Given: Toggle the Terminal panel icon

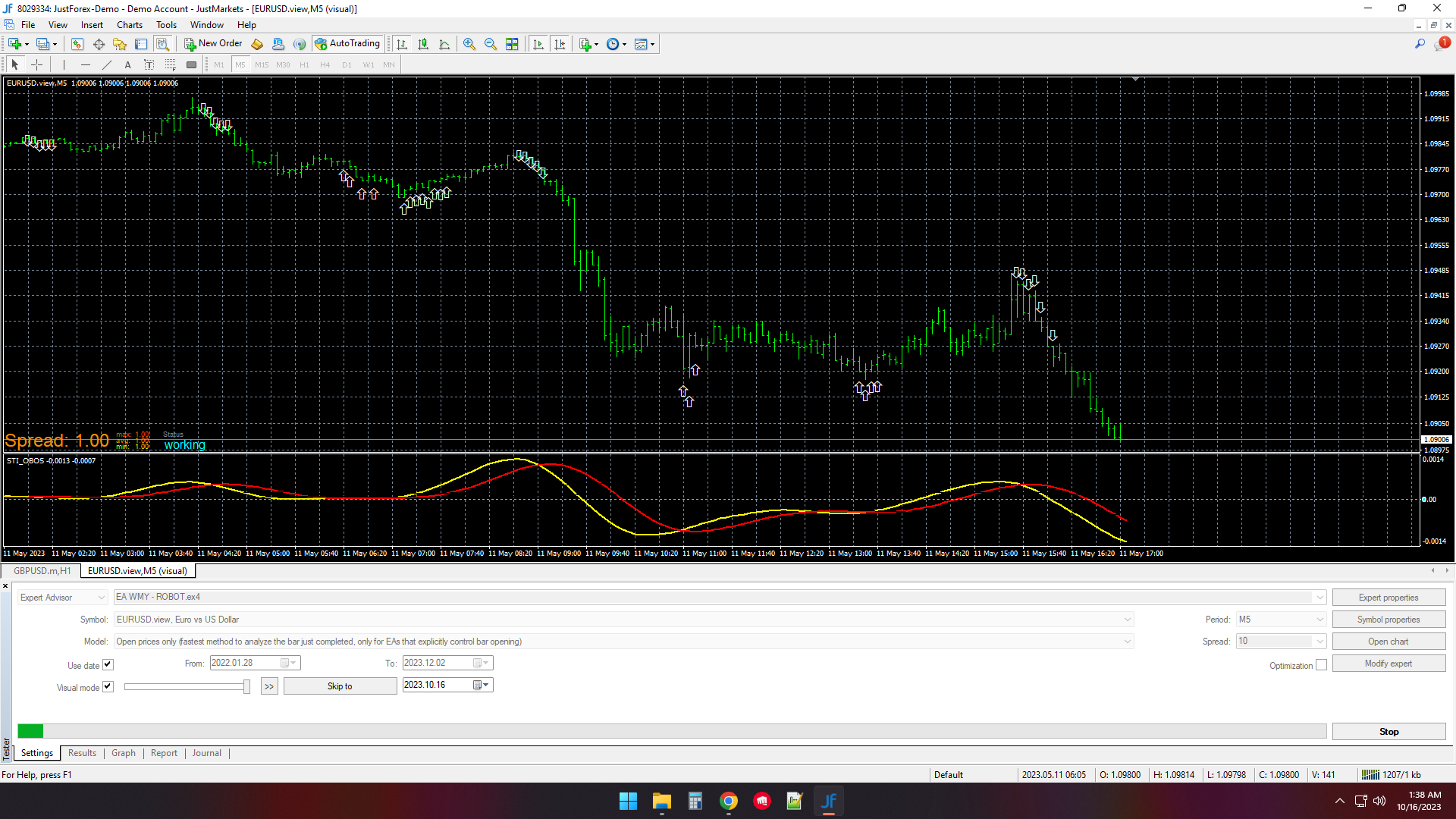Looking at the screenshot, I should 141,44.
